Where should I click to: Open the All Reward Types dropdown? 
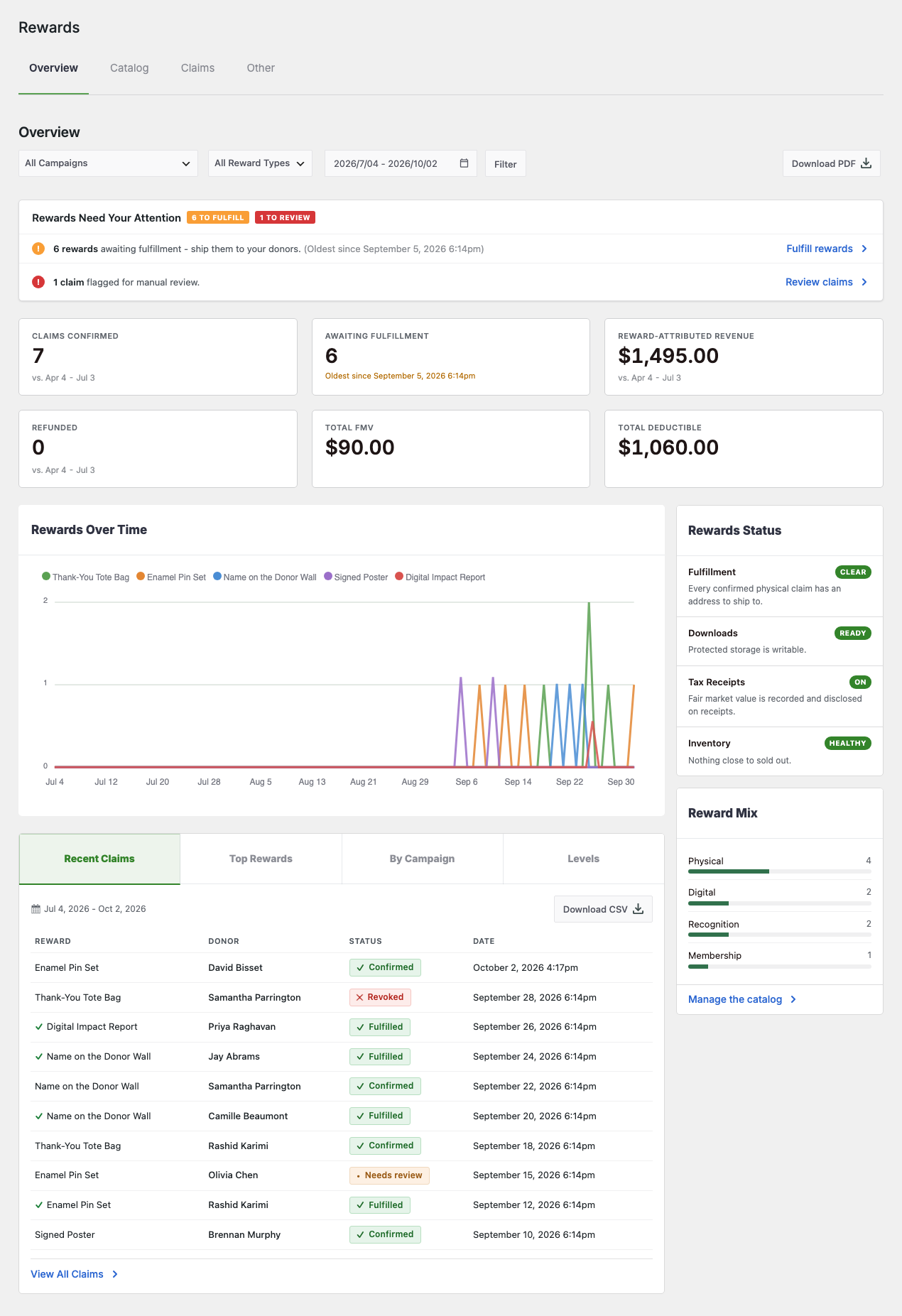pos(260,163)
